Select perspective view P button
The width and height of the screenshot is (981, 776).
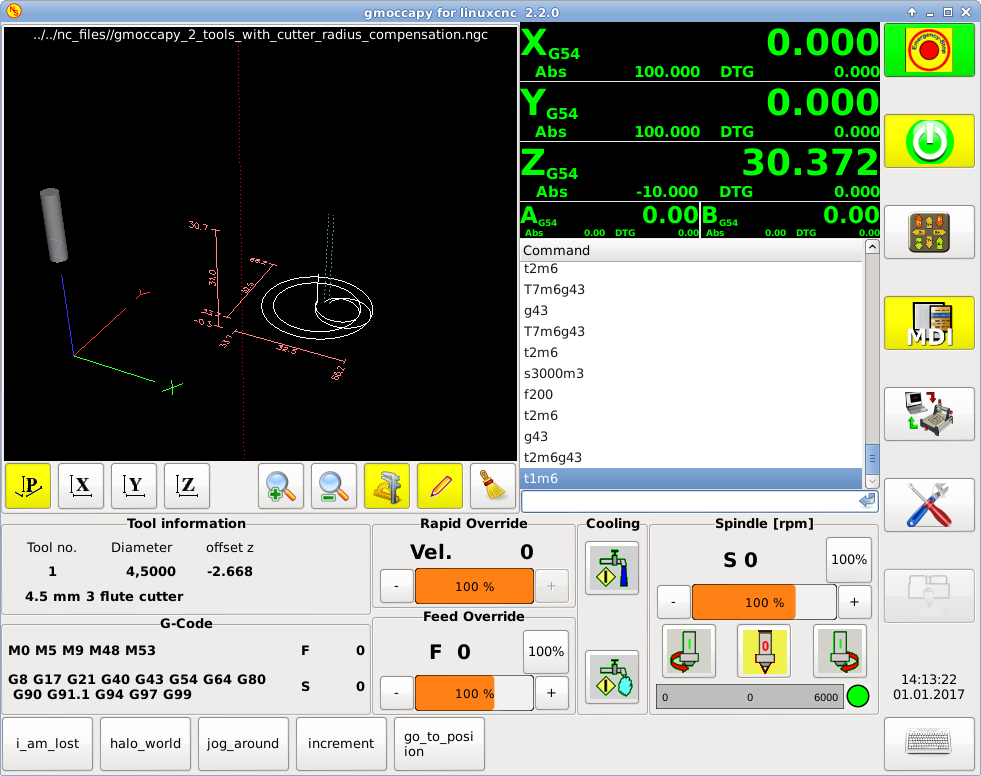(x=28, y=486)
